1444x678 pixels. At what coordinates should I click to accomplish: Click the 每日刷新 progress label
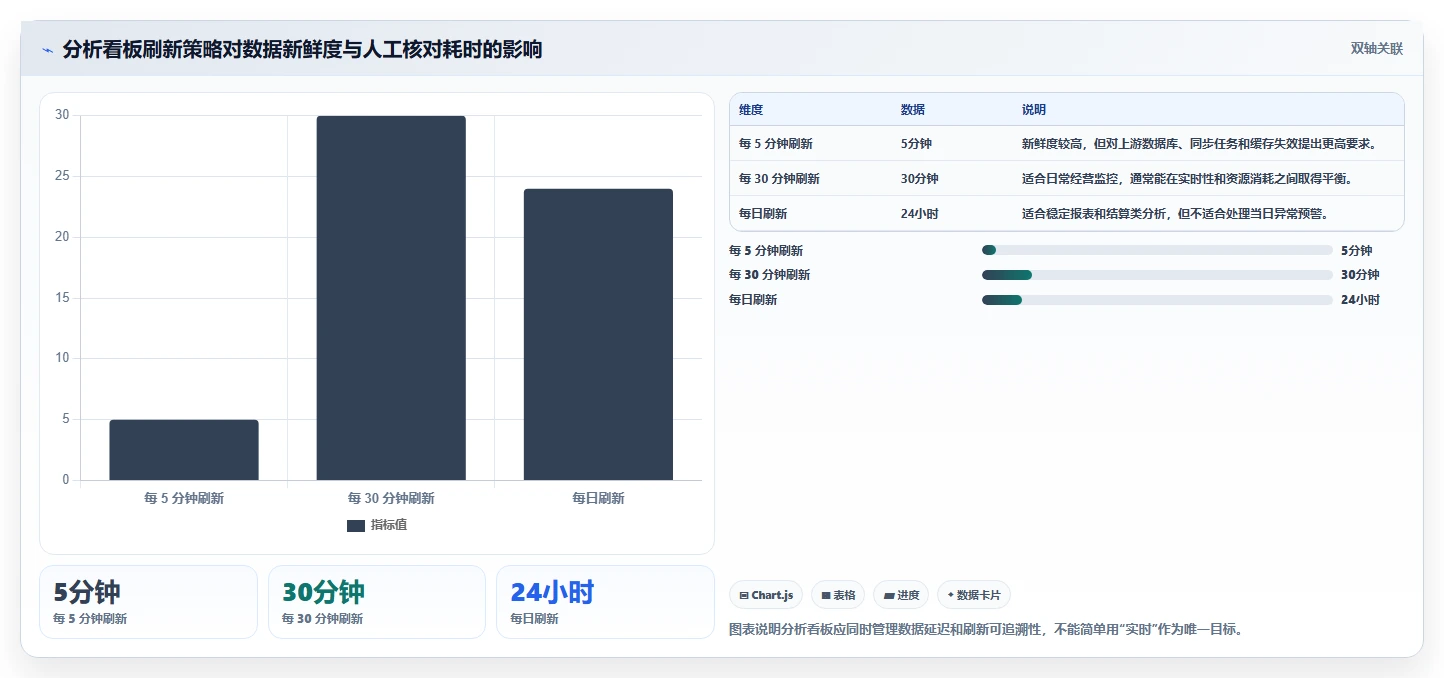pos(753,300)
